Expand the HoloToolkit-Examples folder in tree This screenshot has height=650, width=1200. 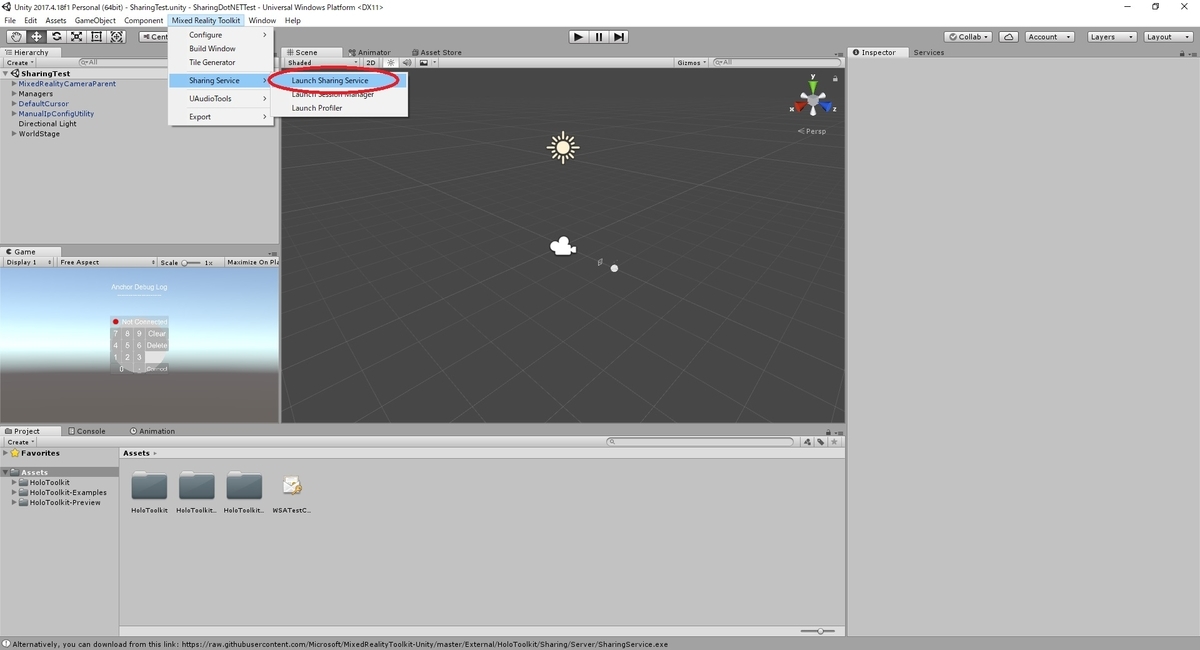[x=15, y=492]
